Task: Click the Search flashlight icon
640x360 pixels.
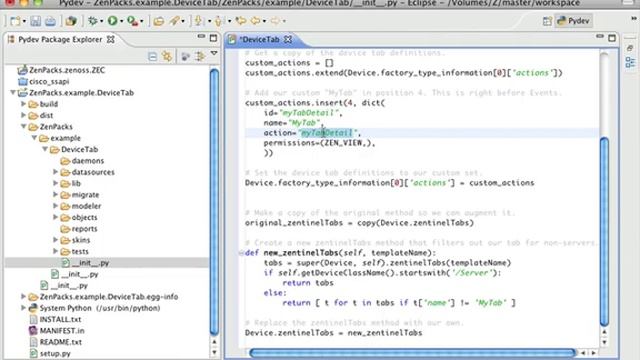Action: 174,21
